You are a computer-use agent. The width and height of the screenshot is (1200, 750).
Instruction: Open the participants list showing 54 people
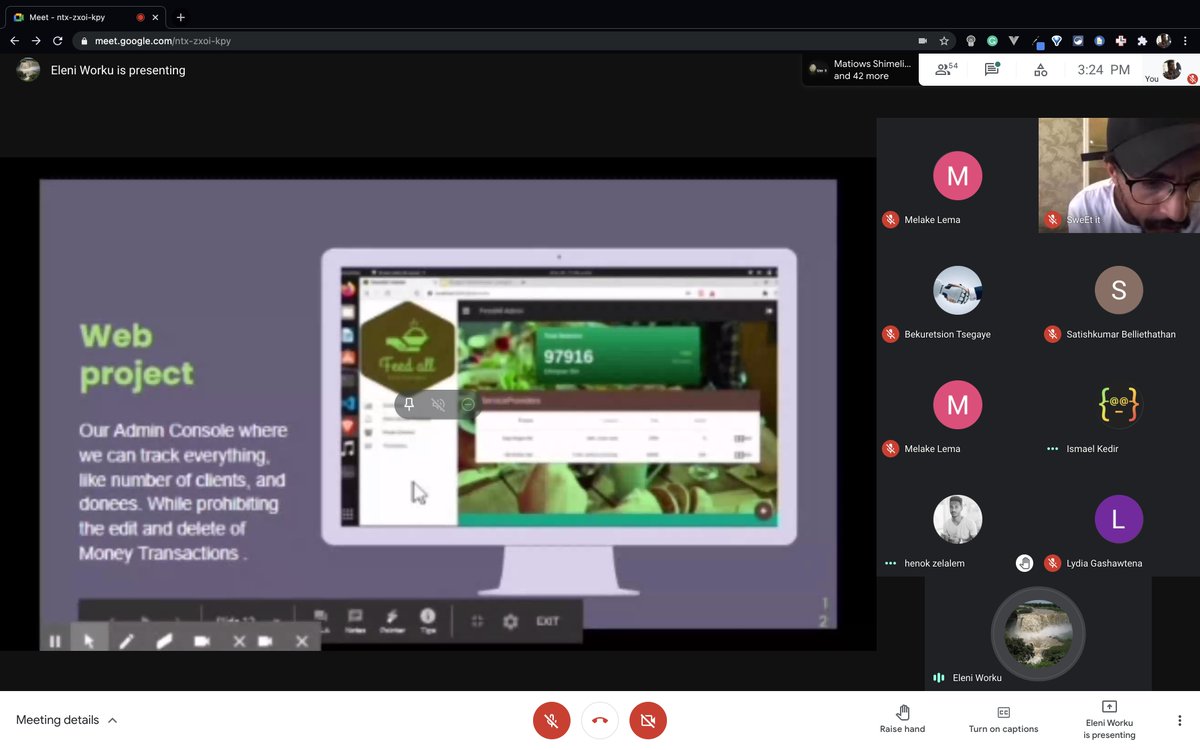tap(945, 70)
